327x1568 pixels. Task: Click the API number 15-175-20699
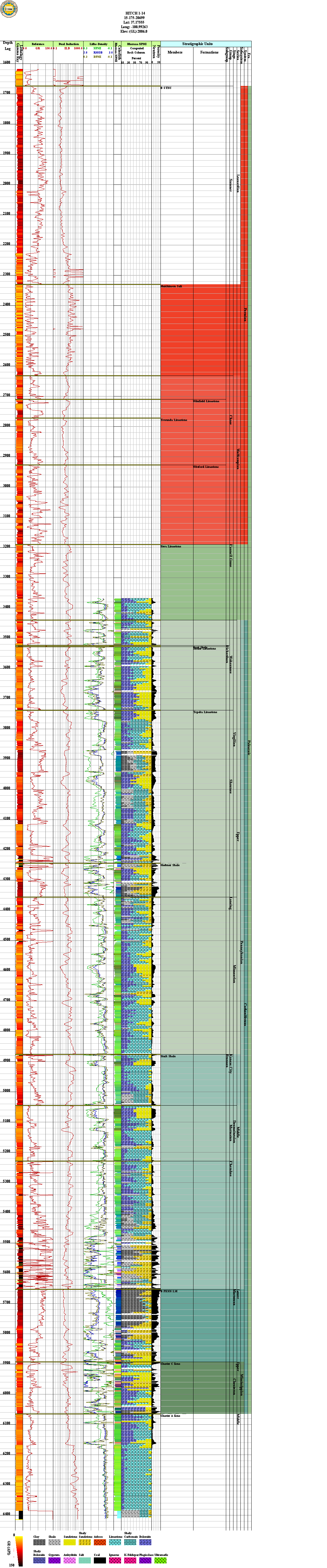pos(134,18)
